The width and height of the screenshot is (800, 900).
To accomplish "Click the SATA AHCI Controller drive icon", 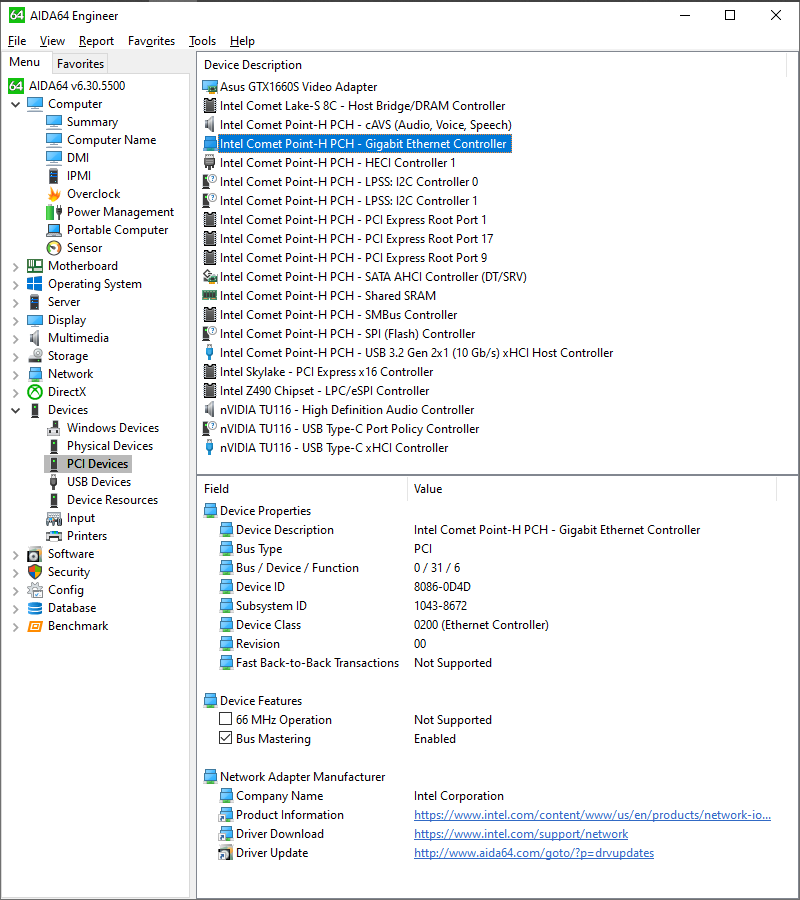I will (210, 277).
